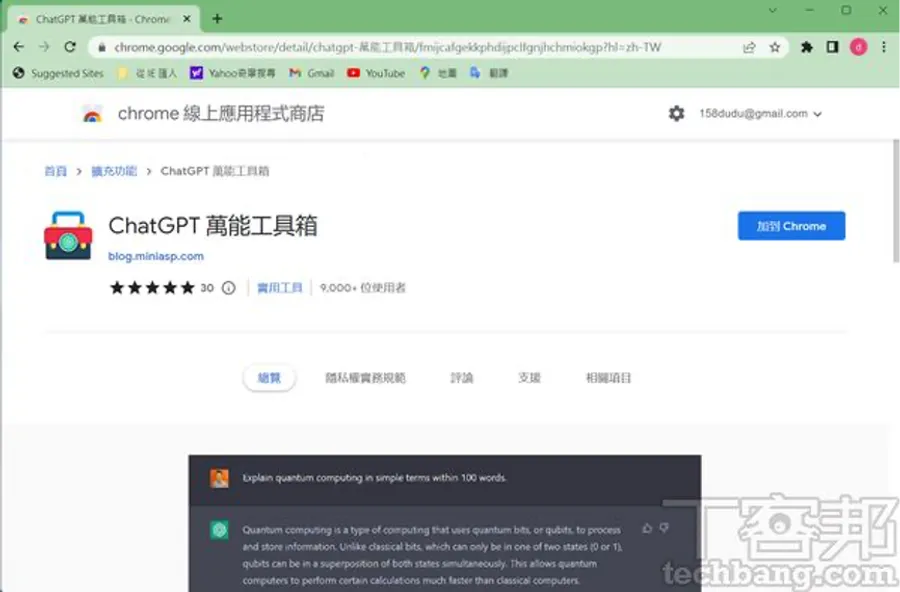Click the 9,000+ 位使用者 text

(363, 288)
